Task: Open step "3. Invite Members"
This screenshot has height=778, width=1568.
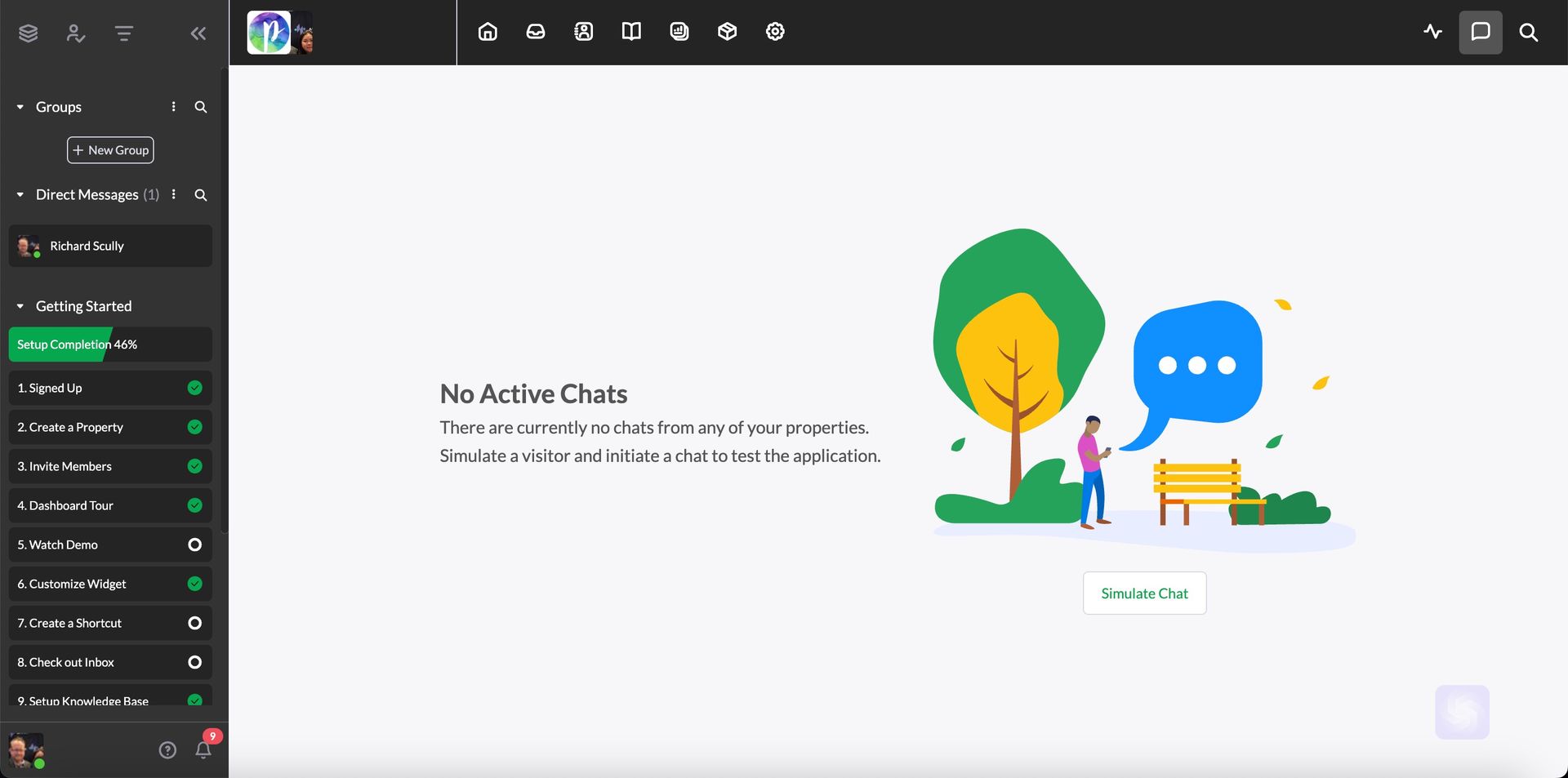Action: [110, 466]
